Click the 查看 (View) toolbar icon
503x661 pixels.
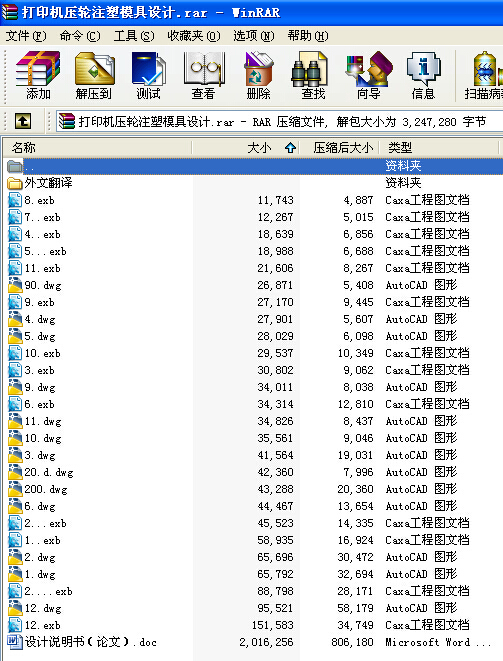click(x=204, y=75)
